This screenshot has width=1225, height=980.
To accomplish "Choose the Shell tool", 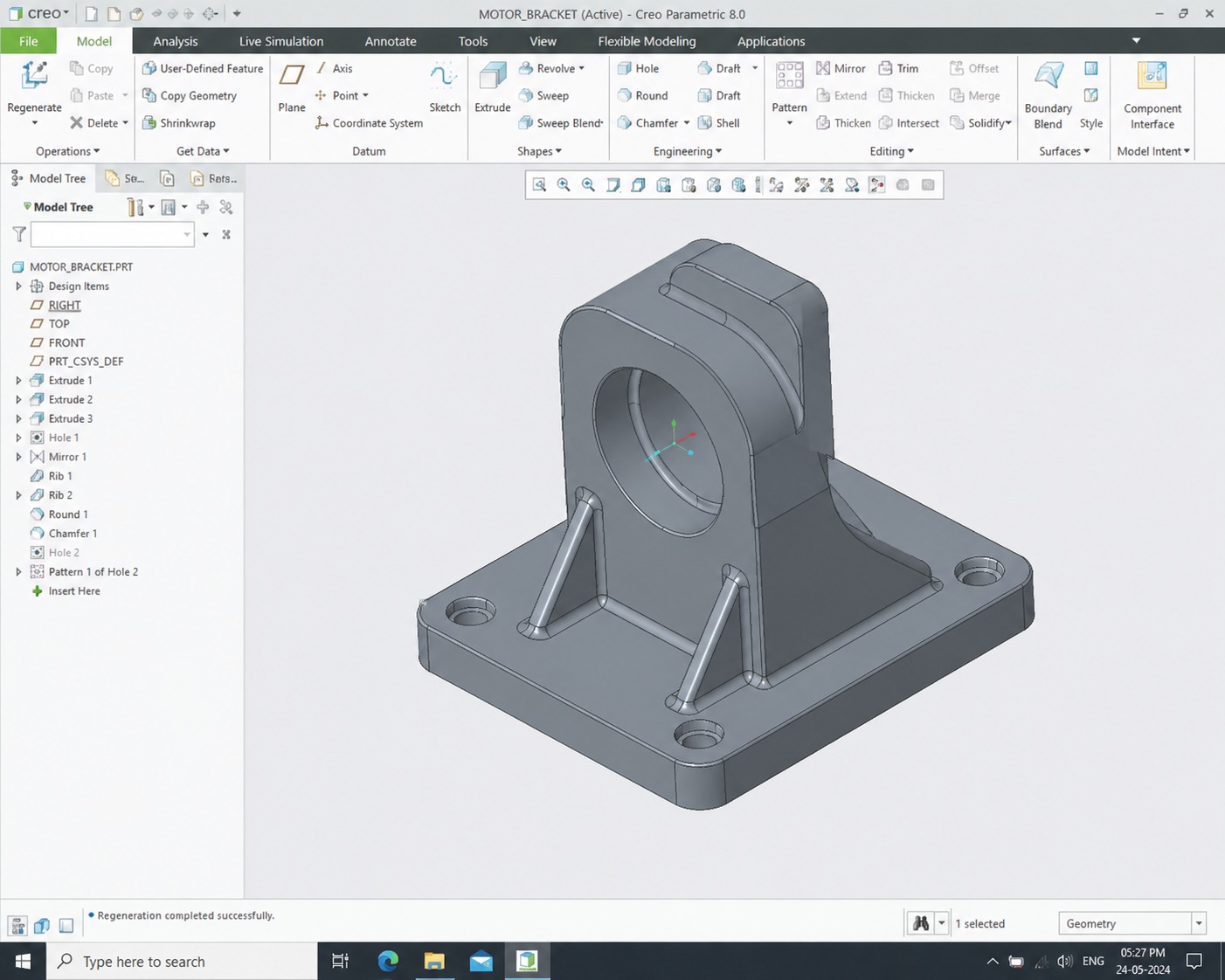I will coord(718,123).
